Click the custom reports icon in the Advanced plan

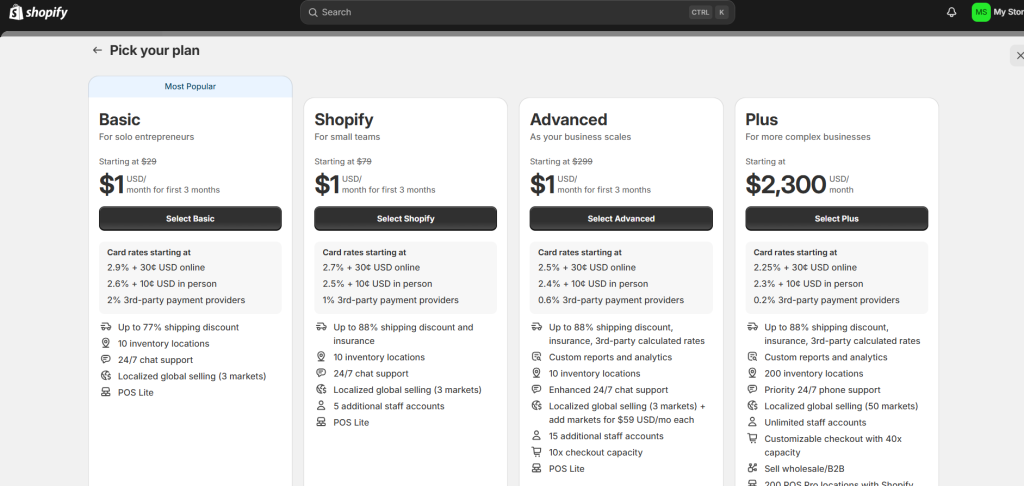tap(537, 357)
